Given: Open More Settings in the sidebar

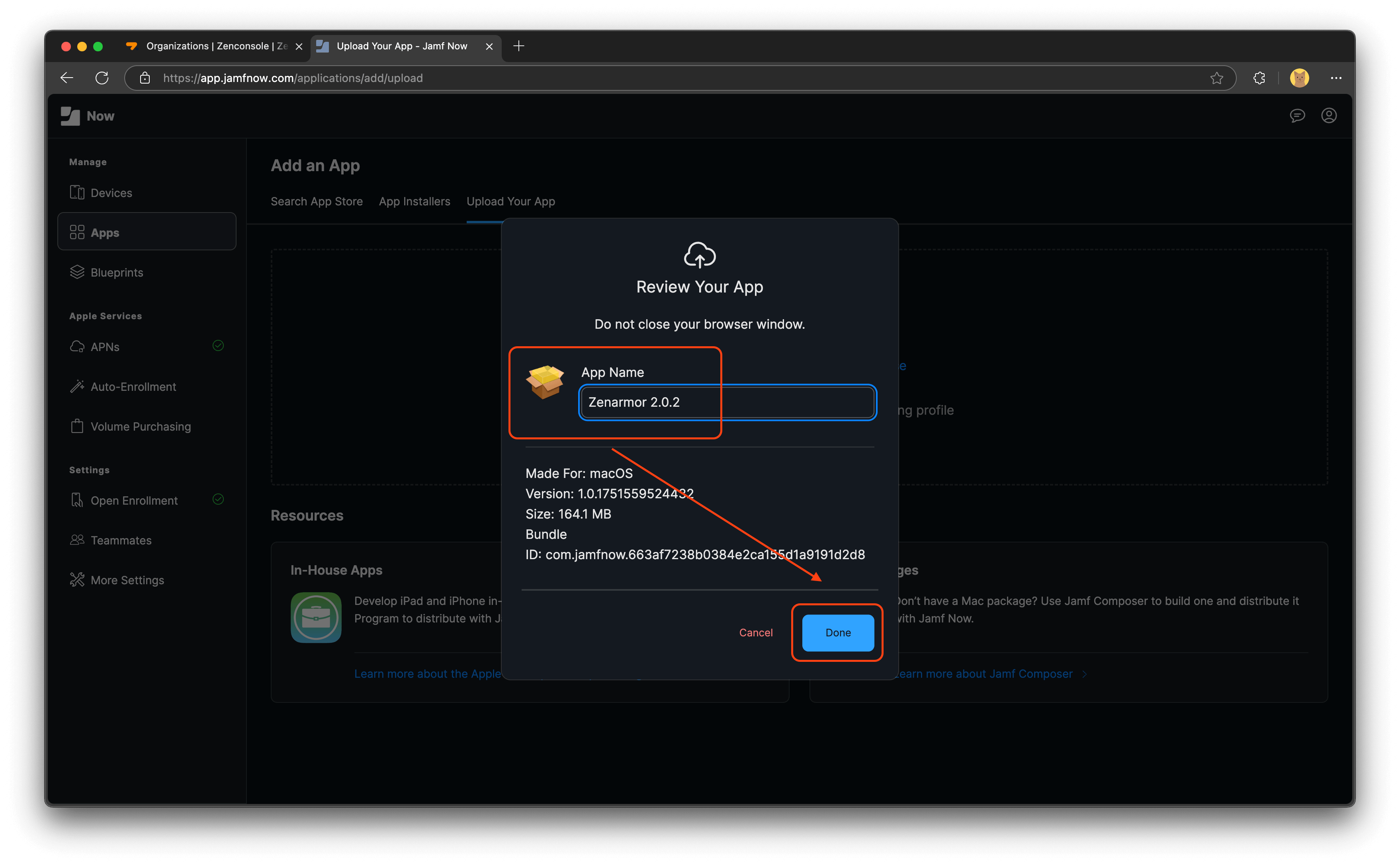Looking at the screenshot, I should click(x=127, y=579).
